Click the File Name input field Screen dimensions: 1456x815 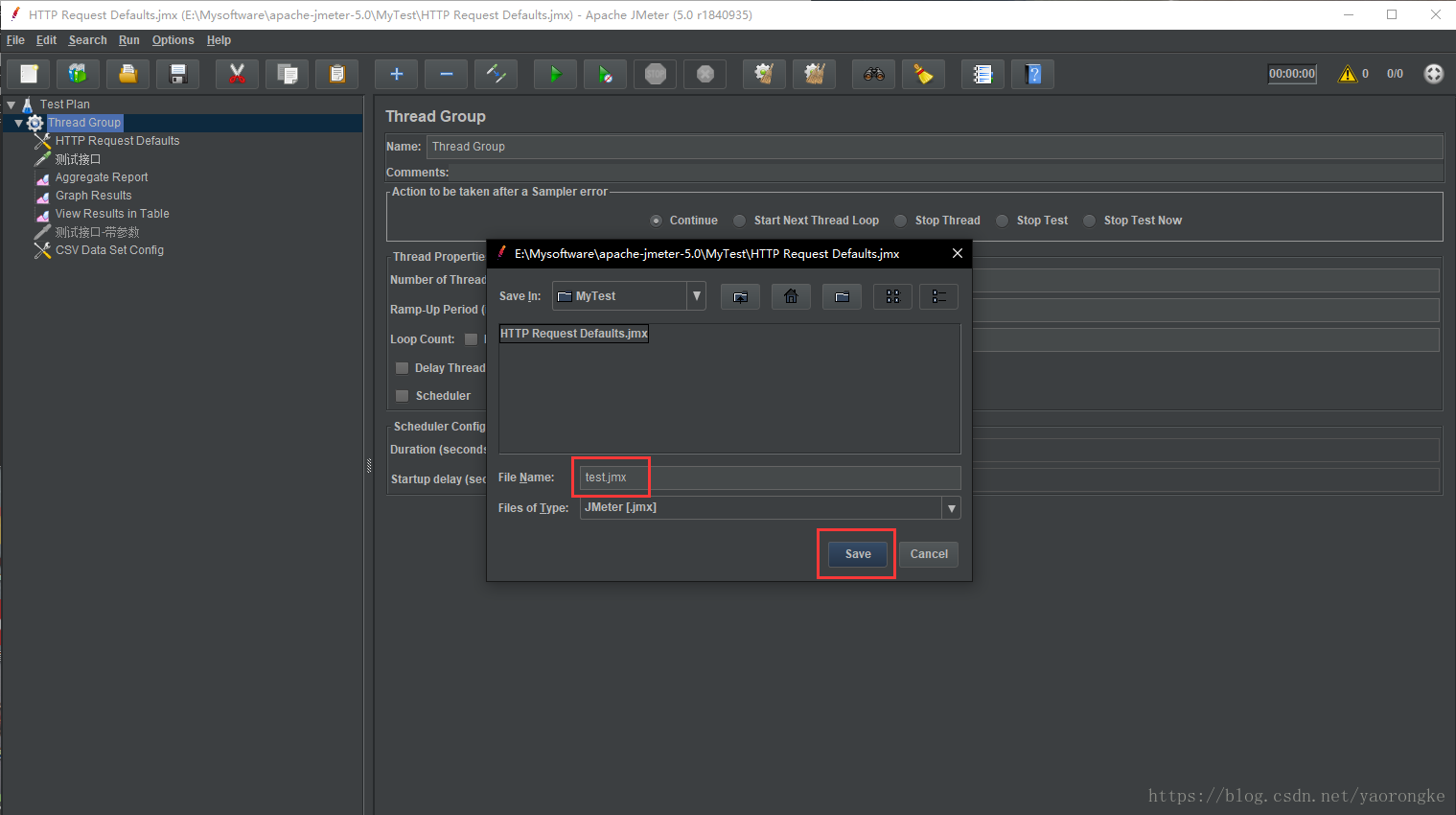[770, 477]
